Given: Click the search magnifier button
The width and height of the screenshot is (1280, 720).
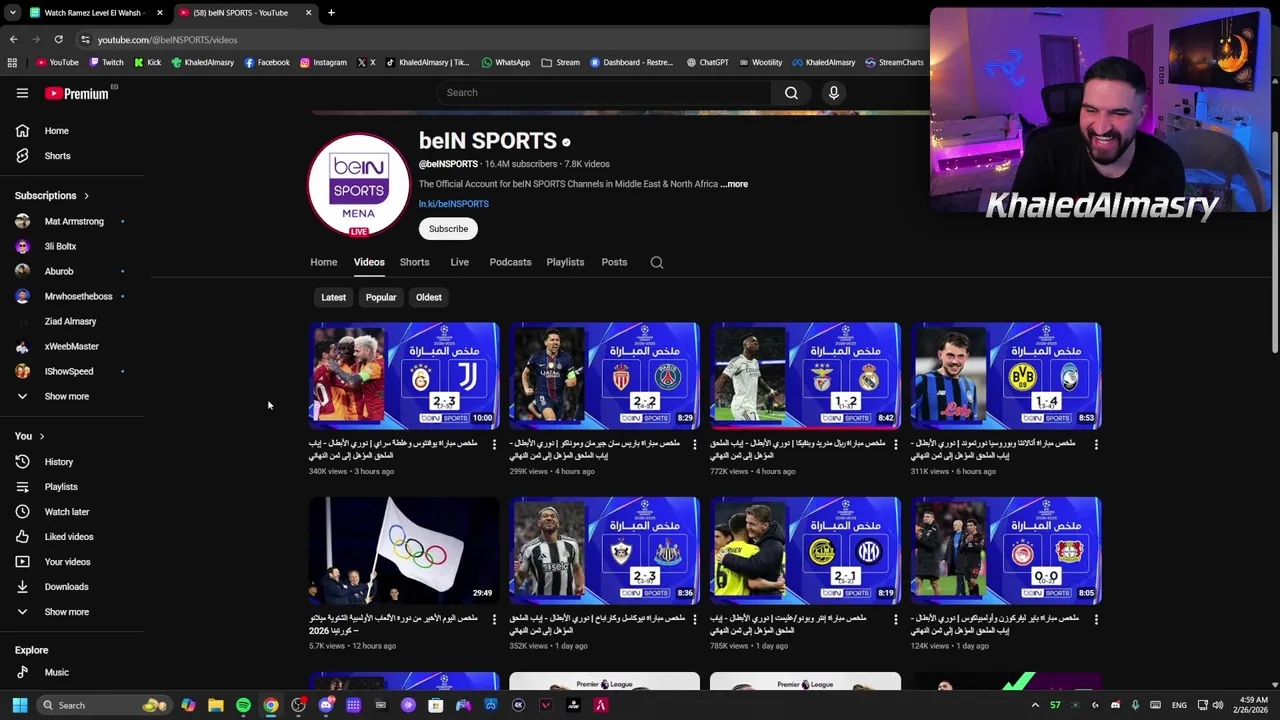Looking at the screenshot, I should 791,93.
